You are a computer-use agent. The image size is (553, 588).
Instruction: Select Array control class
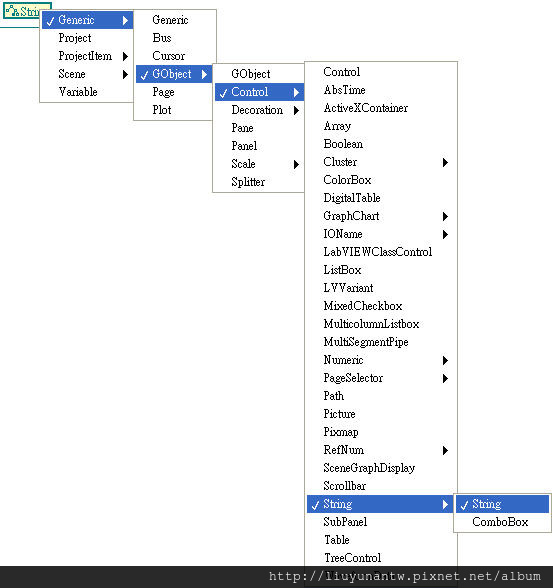pos(380,126)
